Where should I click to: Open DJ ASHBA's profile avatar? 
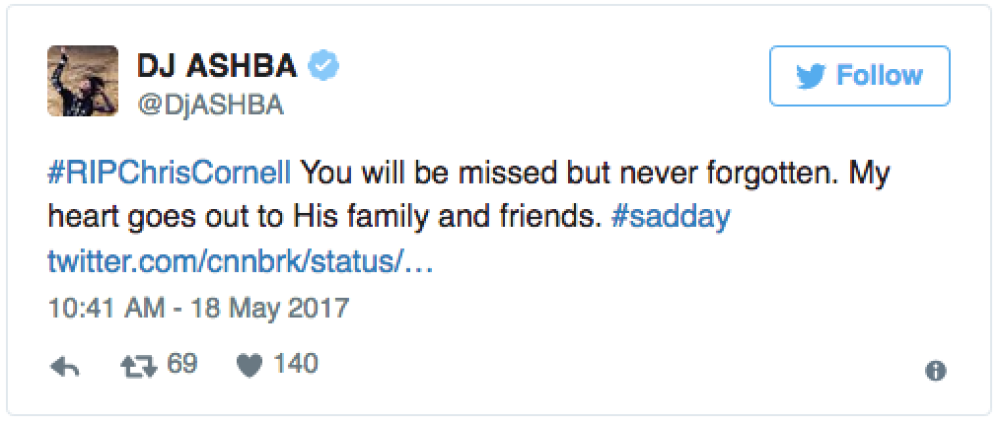(x=83, y=81)
